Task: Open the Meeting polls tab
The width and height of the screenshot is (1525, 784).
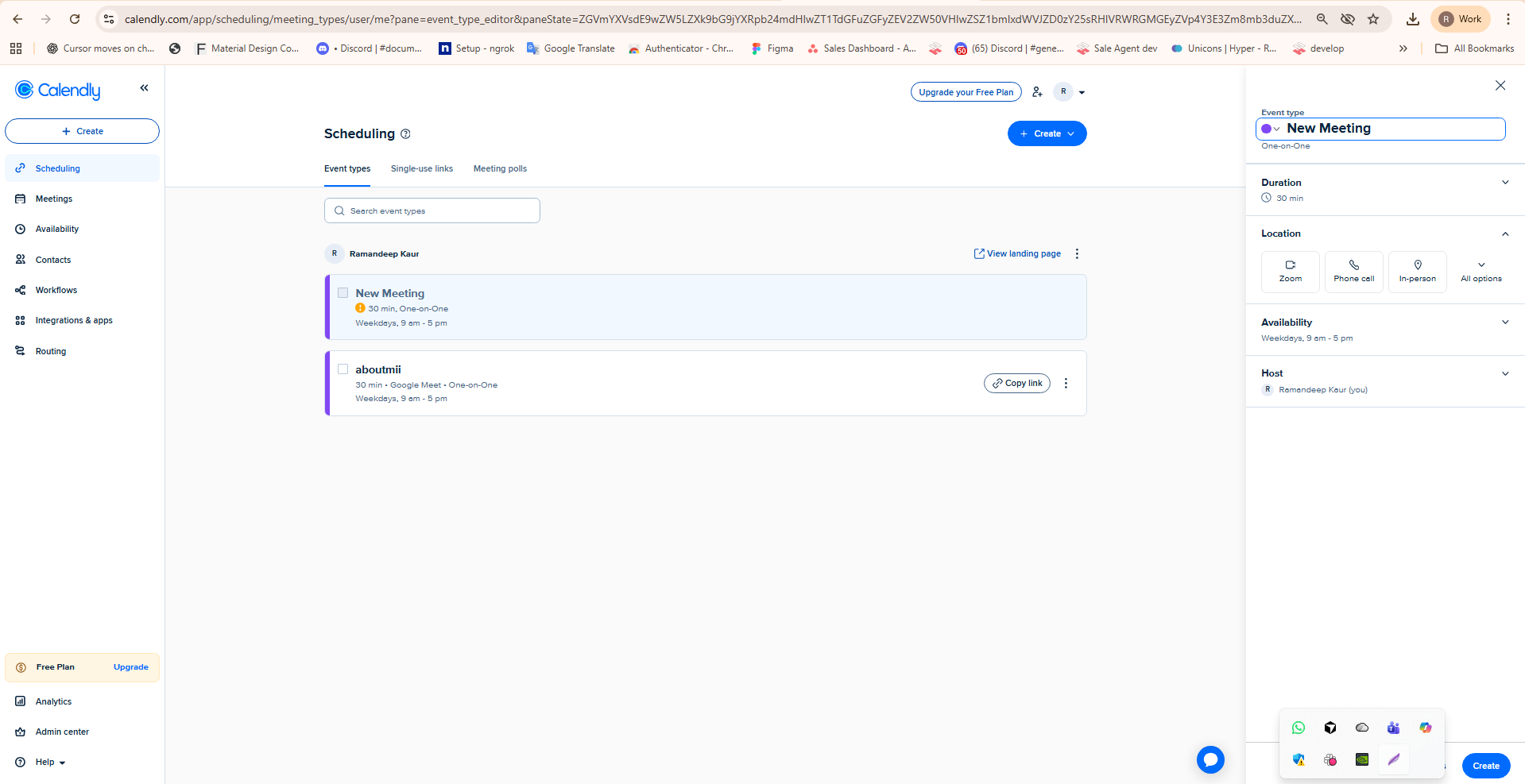Action: (499, 168)
